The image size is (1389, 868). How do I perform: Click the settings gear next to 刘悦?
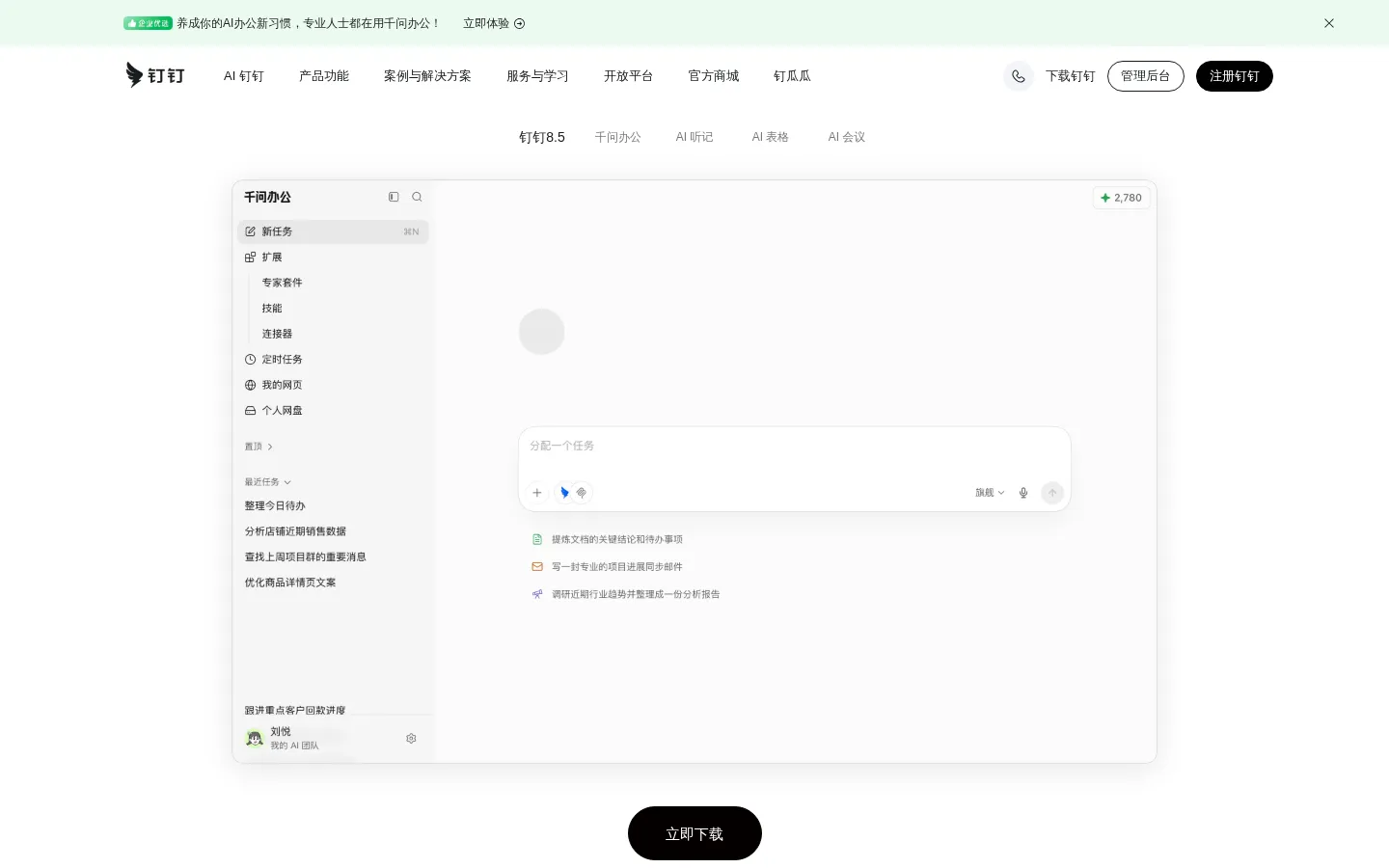pos(411,738)
